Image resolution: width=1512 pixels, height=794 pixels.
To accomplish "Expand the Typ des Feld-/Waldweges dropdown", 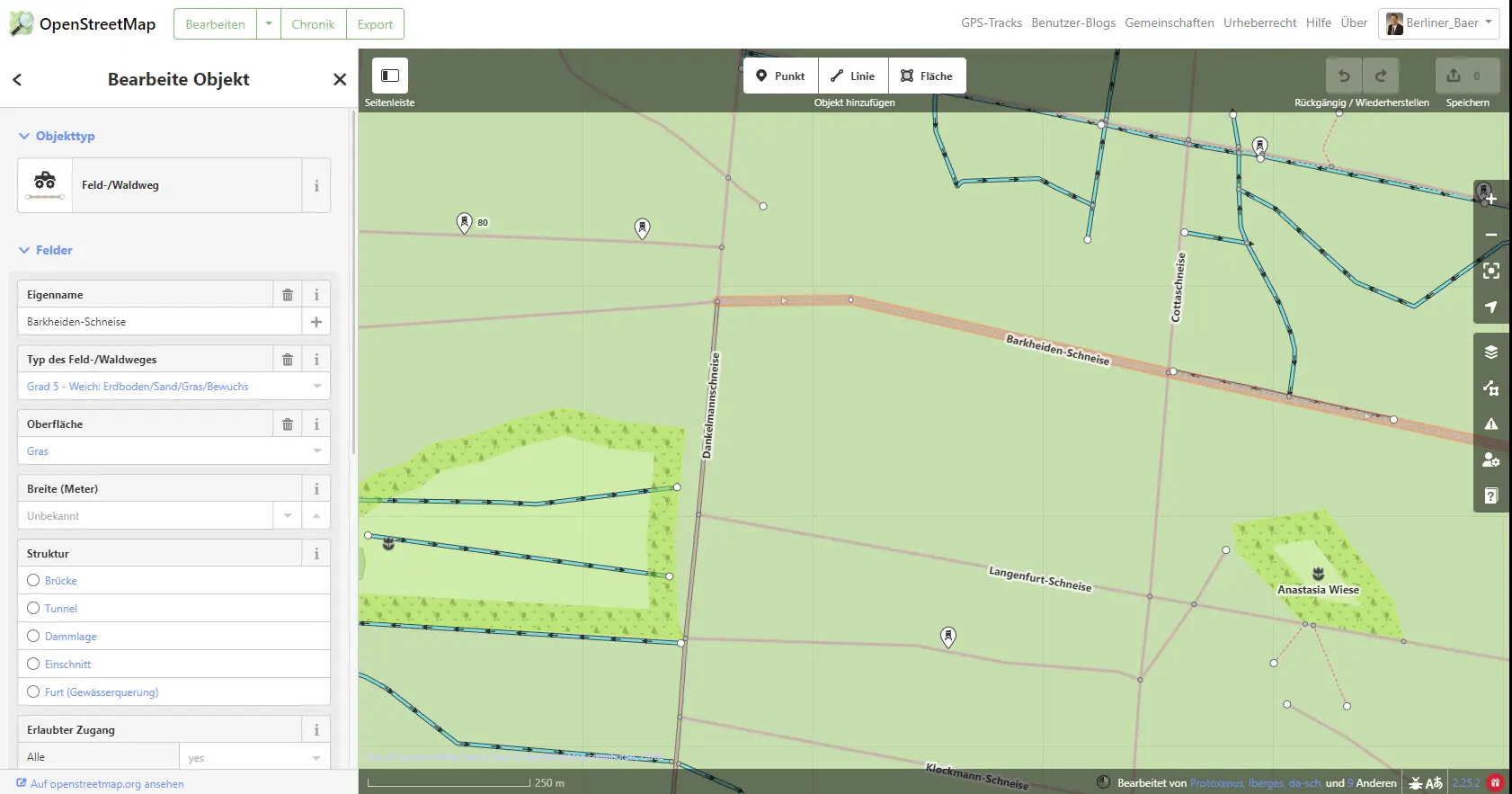I will (173, 387).
